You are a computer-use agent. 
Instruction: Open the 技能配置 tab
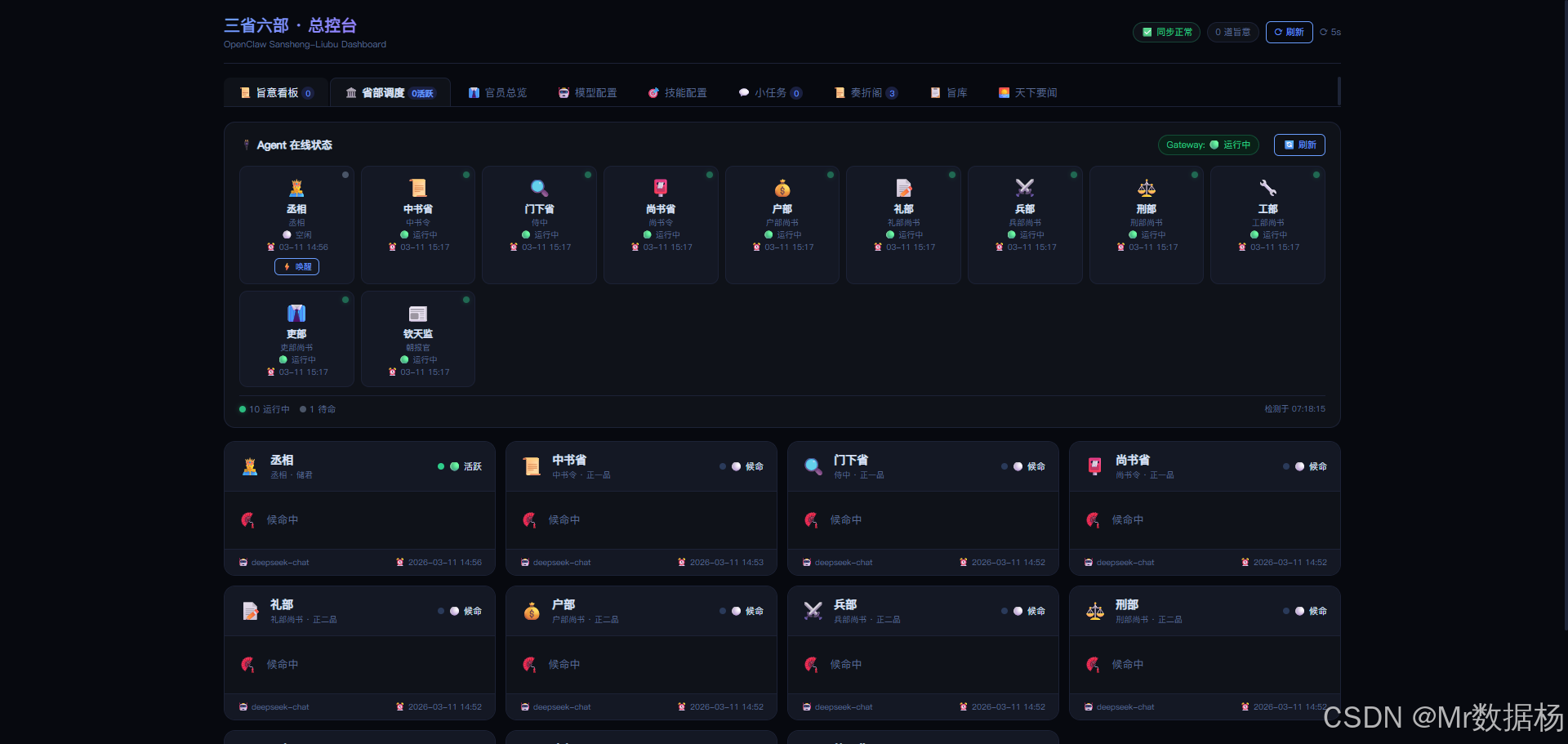[x=677, y=92]
